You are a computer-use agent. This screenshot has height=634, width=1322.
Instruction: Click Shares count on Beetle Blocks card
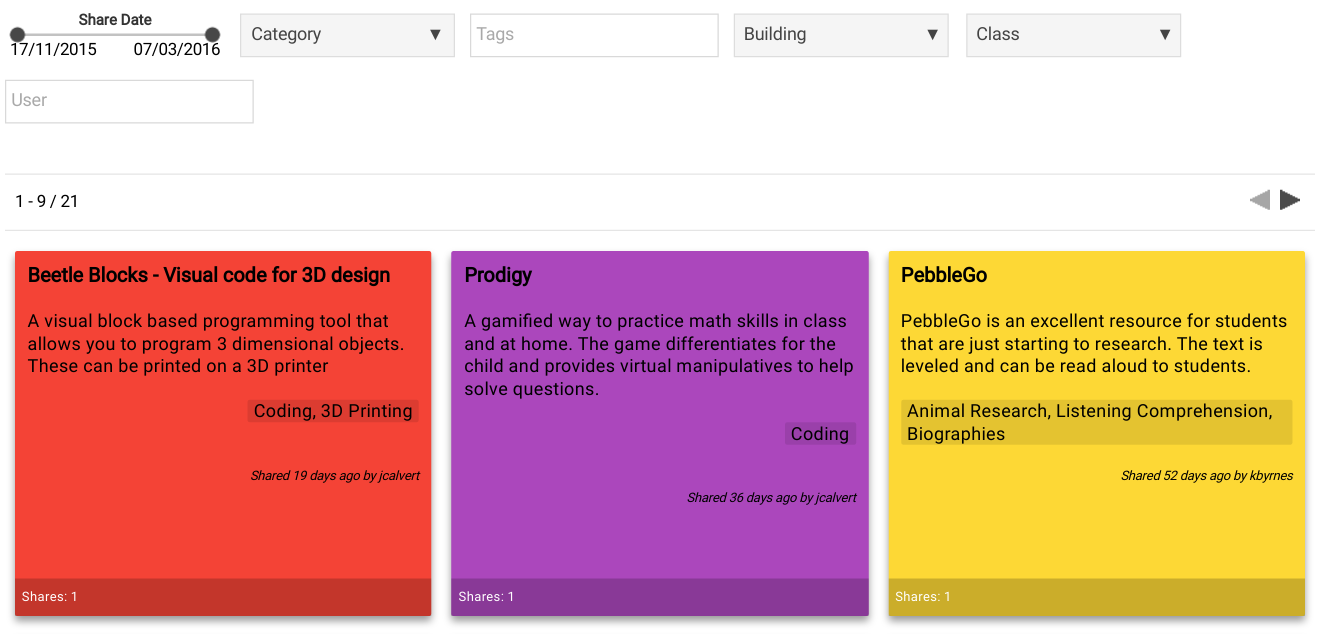pos(50,597)
